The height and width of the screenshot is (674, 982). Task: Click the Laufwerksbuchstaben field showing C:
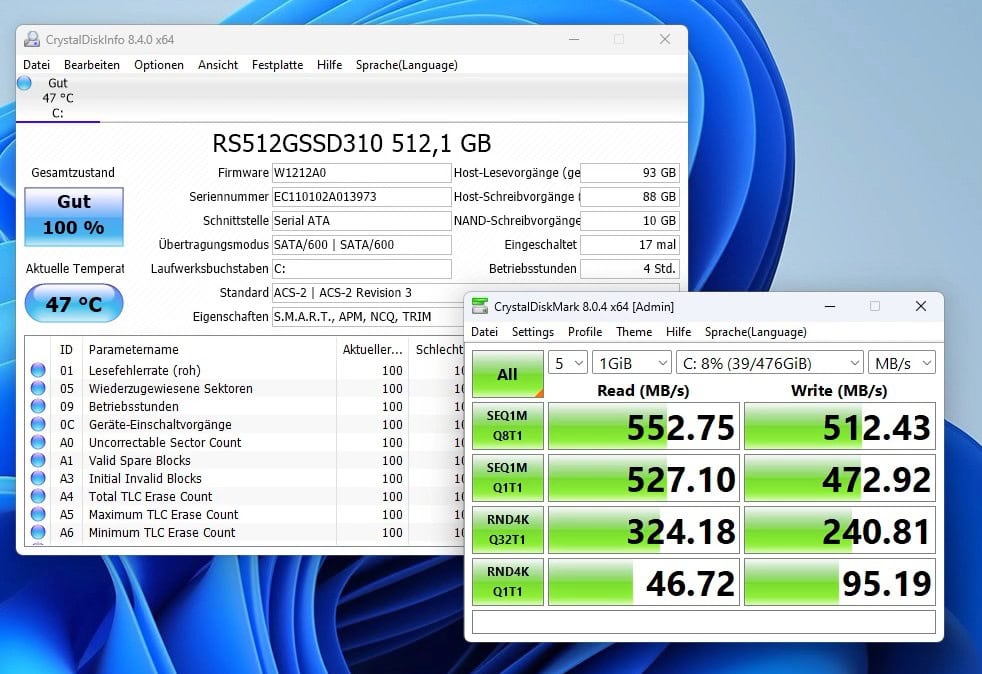pyautogui.click(x=361, y=269)
